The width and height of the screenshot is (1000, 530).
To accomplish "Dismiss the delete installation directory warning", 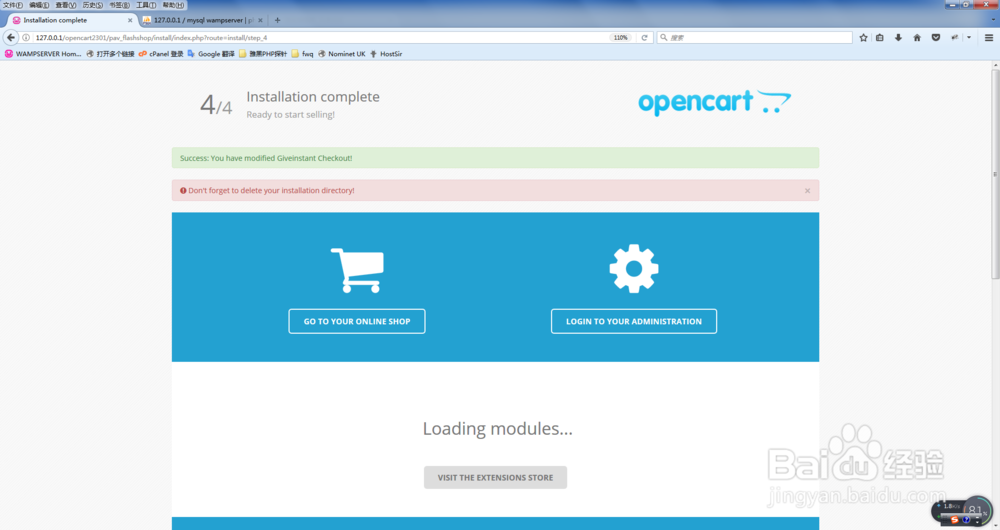I will (x=807, y=191).
